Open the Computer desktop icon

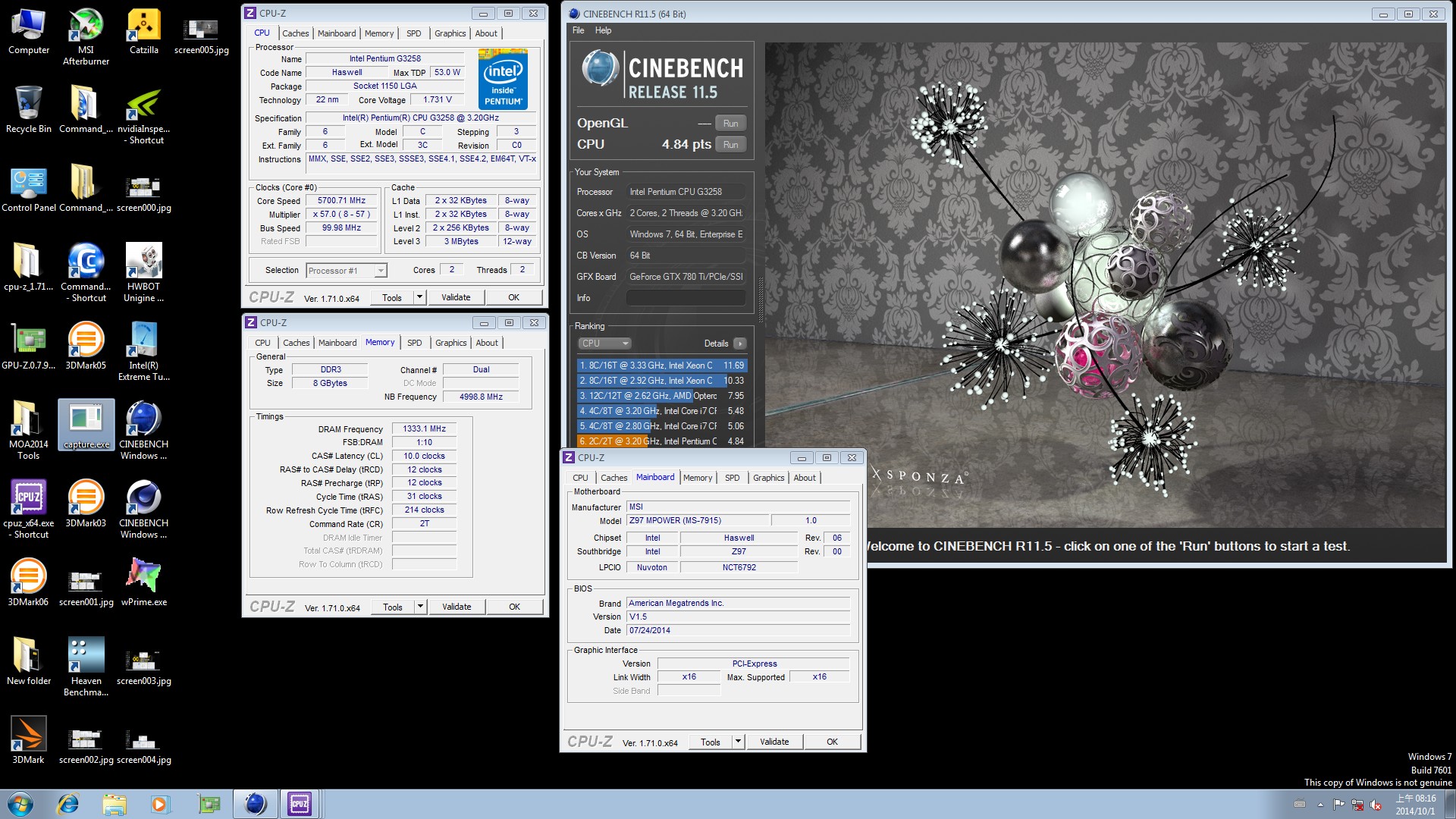pyautogui.click(x=29, y=31)
